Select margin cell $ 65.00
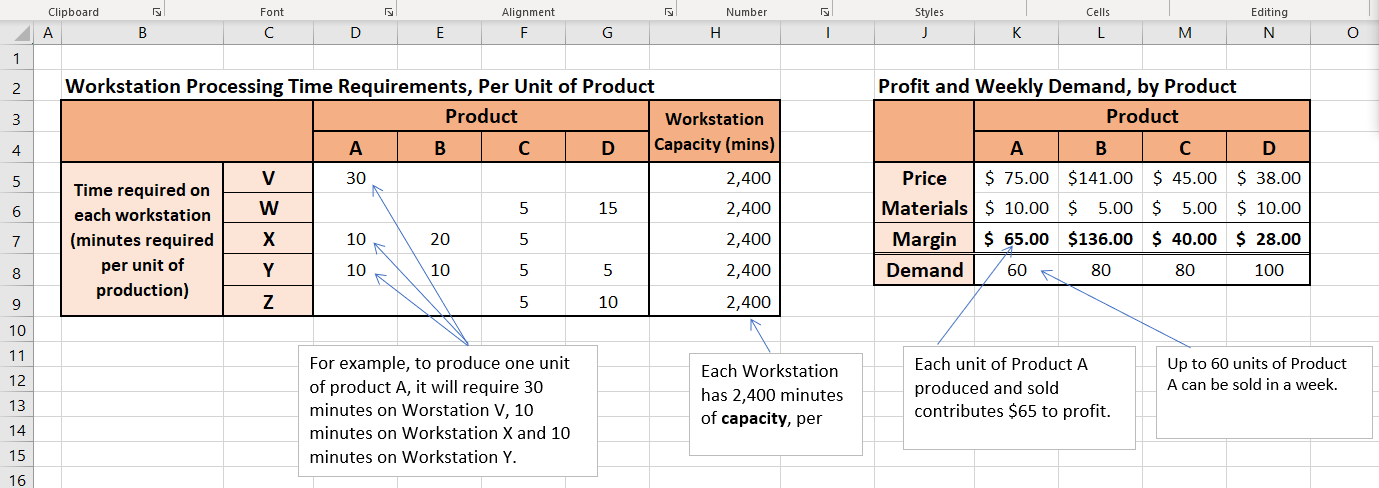This screenshot has width=1379, height=488. (x=1016, y=240)
